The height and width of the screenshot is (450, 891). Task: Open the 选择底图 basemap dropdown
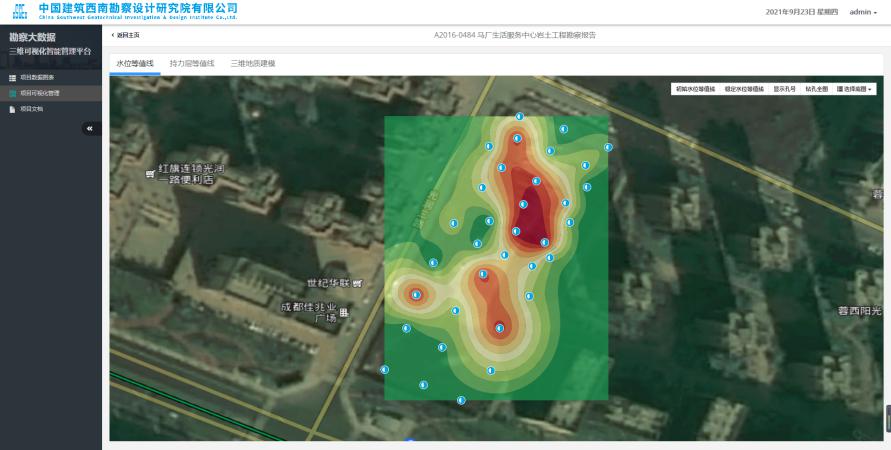pos(856,89)
